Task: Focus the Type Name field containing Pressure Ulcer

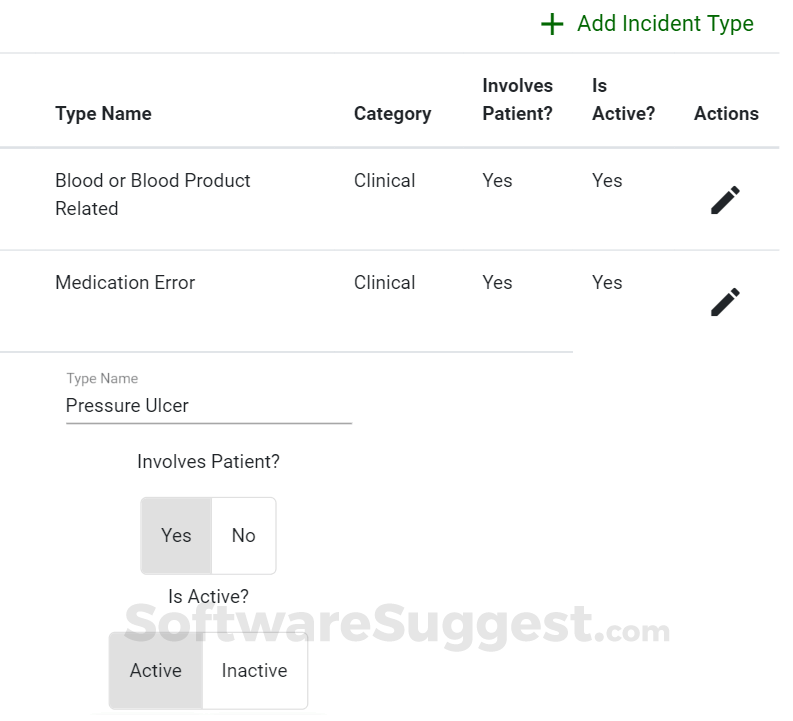Action: tap(209, 405)
